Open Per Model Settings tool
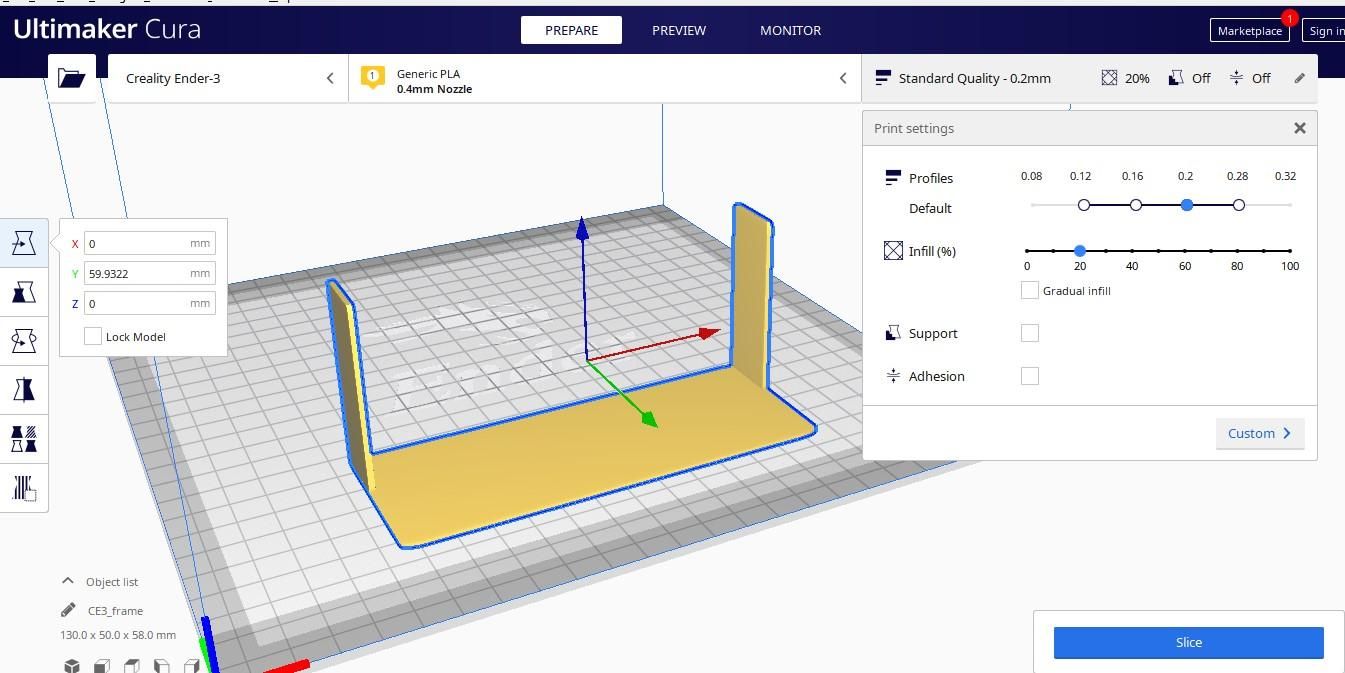1345x673 pixels. coord(24,438)
